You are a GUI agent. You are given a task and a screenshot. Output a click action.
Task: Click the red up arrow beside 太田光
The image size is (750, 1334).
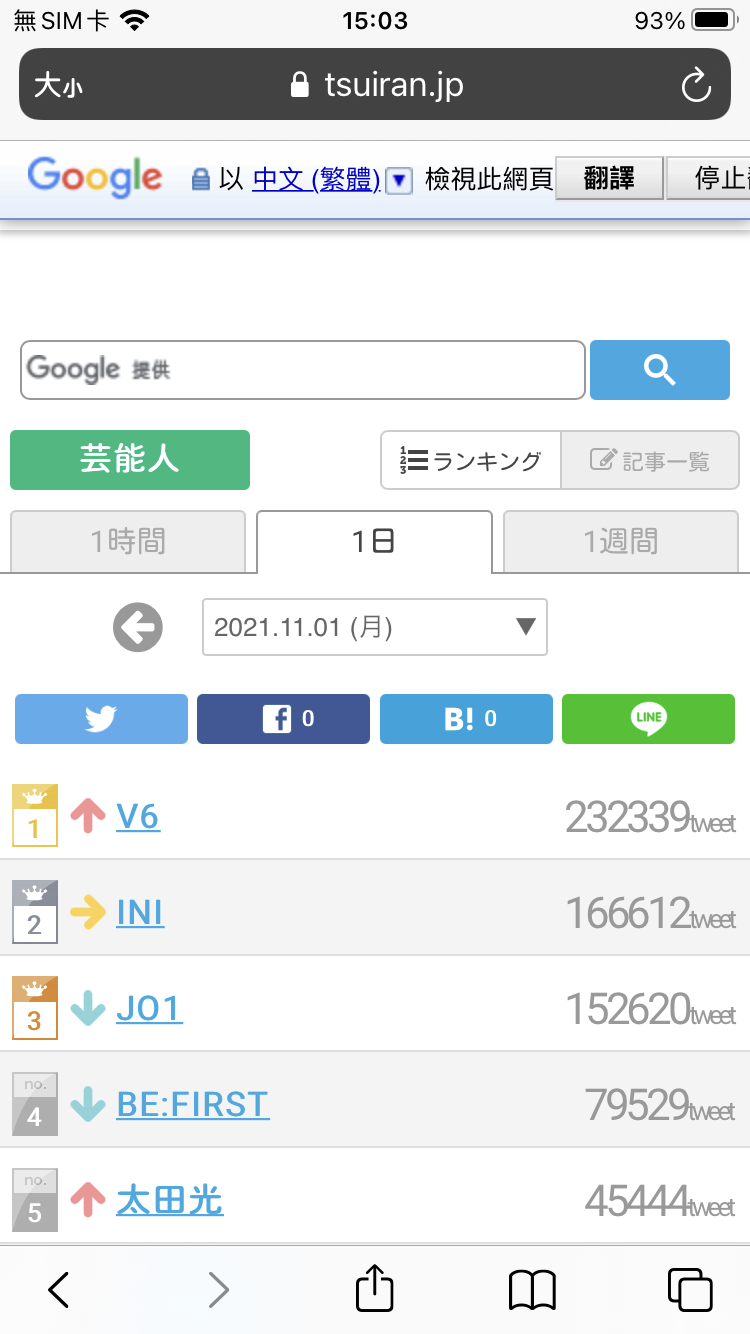[x=88, y=1201]
